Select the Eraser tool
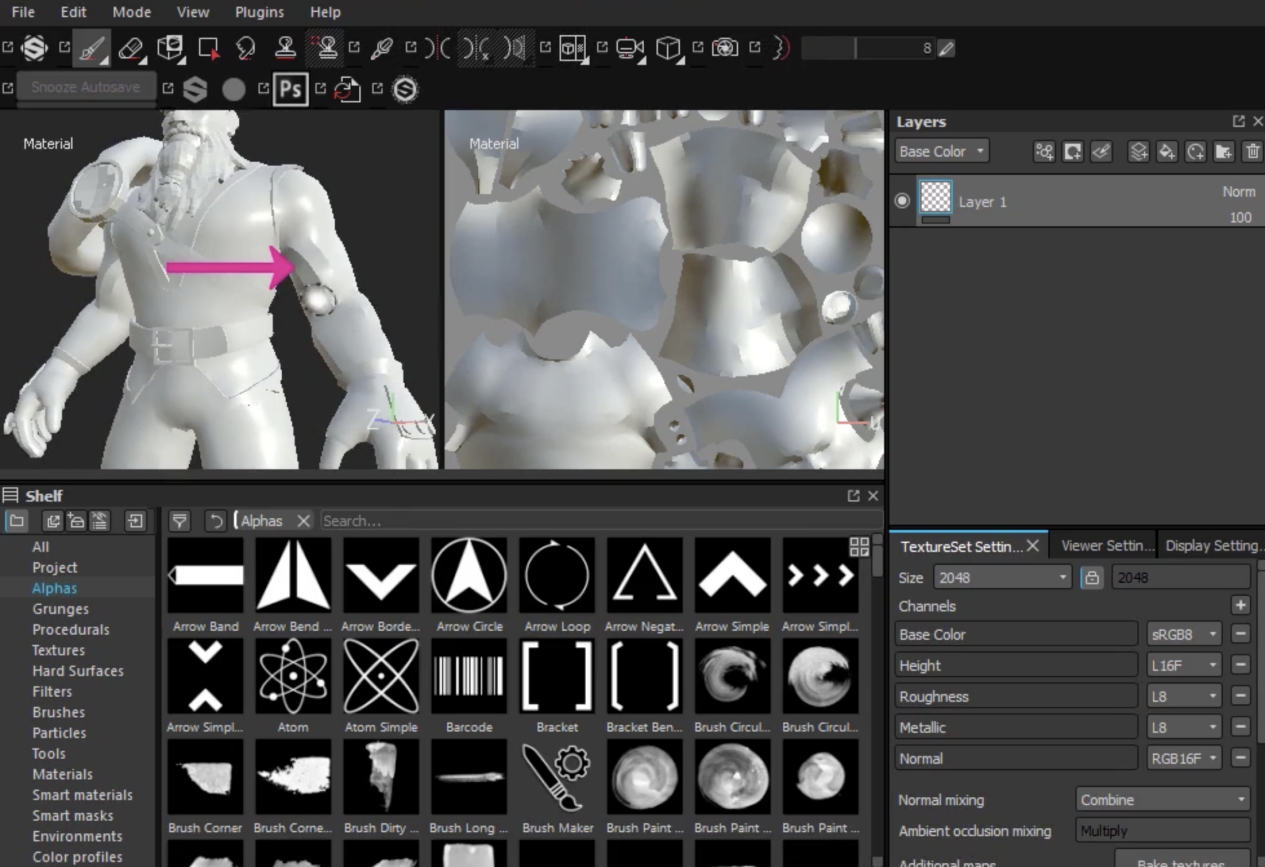The height and width of the screenshot is (867, 1265). pos(131,47)
